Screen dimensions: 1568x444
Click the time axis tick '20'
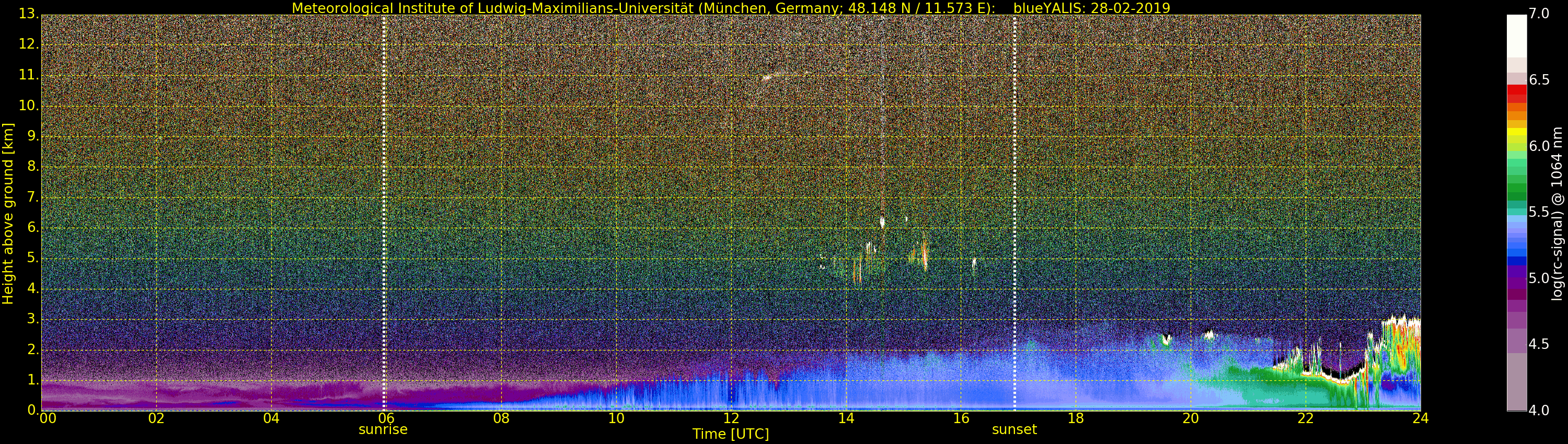(x=1191, y=418)
